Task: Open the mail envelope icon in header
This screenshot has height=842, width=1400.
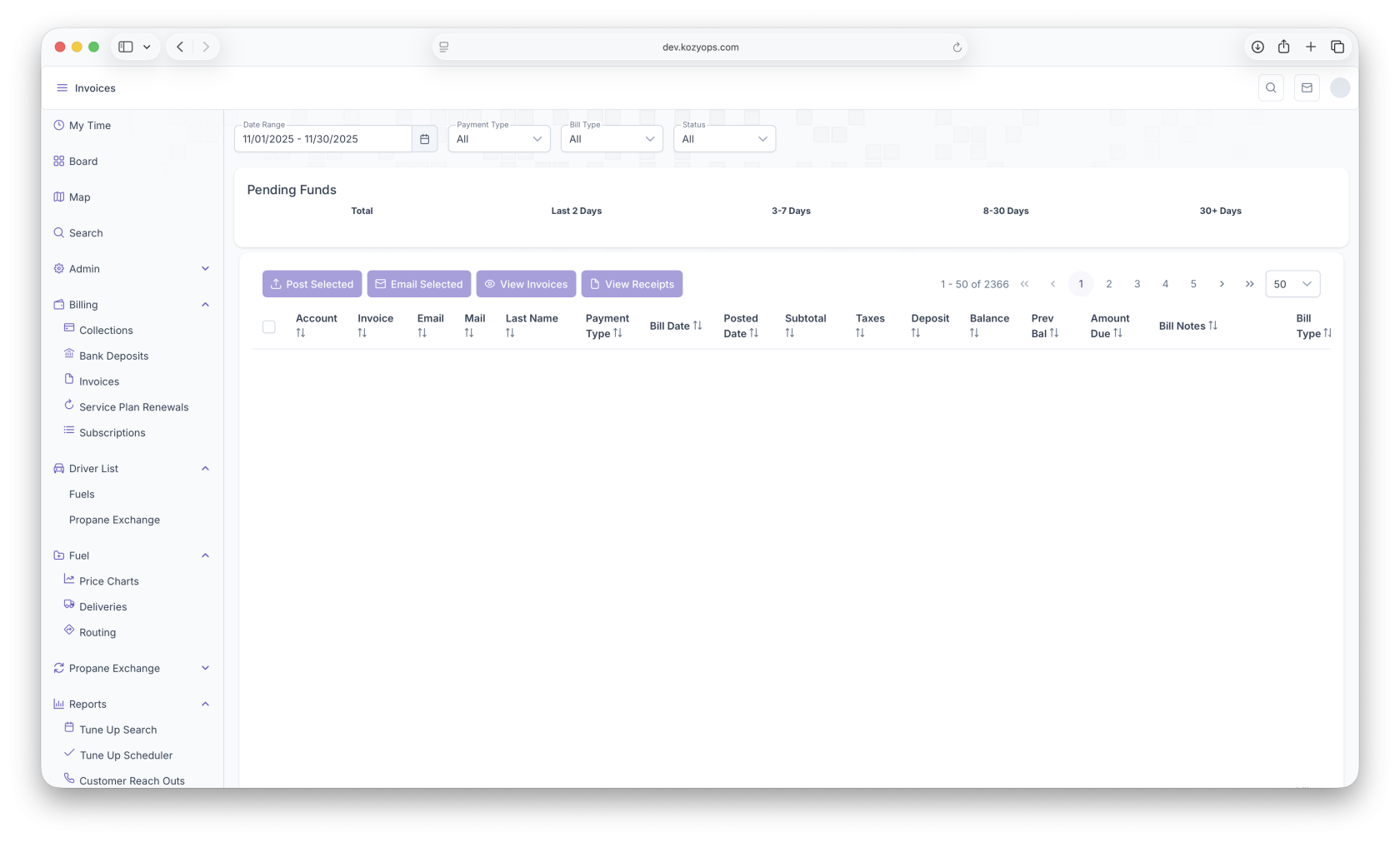Action: [1307, 87]
